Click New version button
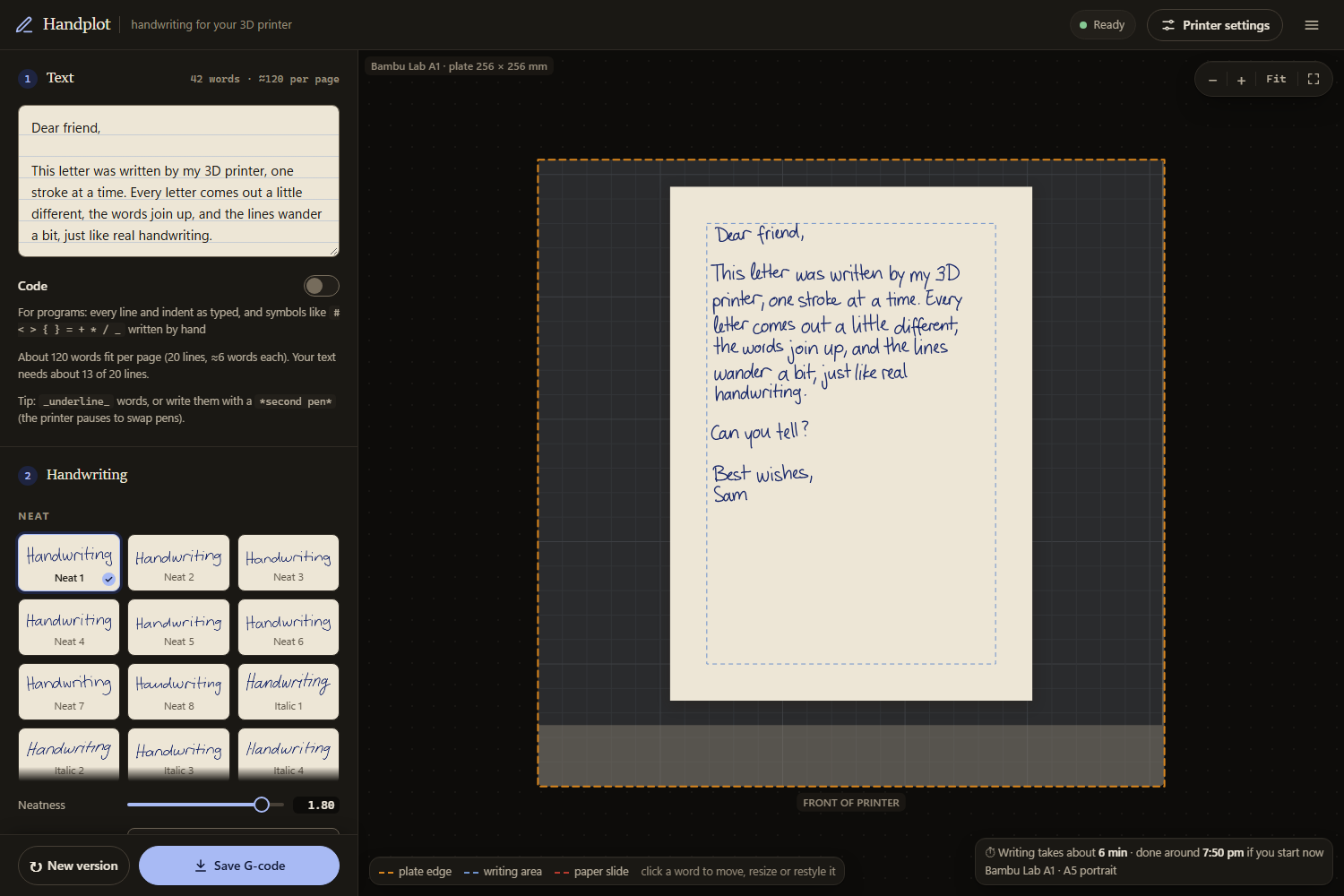Viewport: 1344px width, 896px height. pyautogui.click(x=73, y=866)
